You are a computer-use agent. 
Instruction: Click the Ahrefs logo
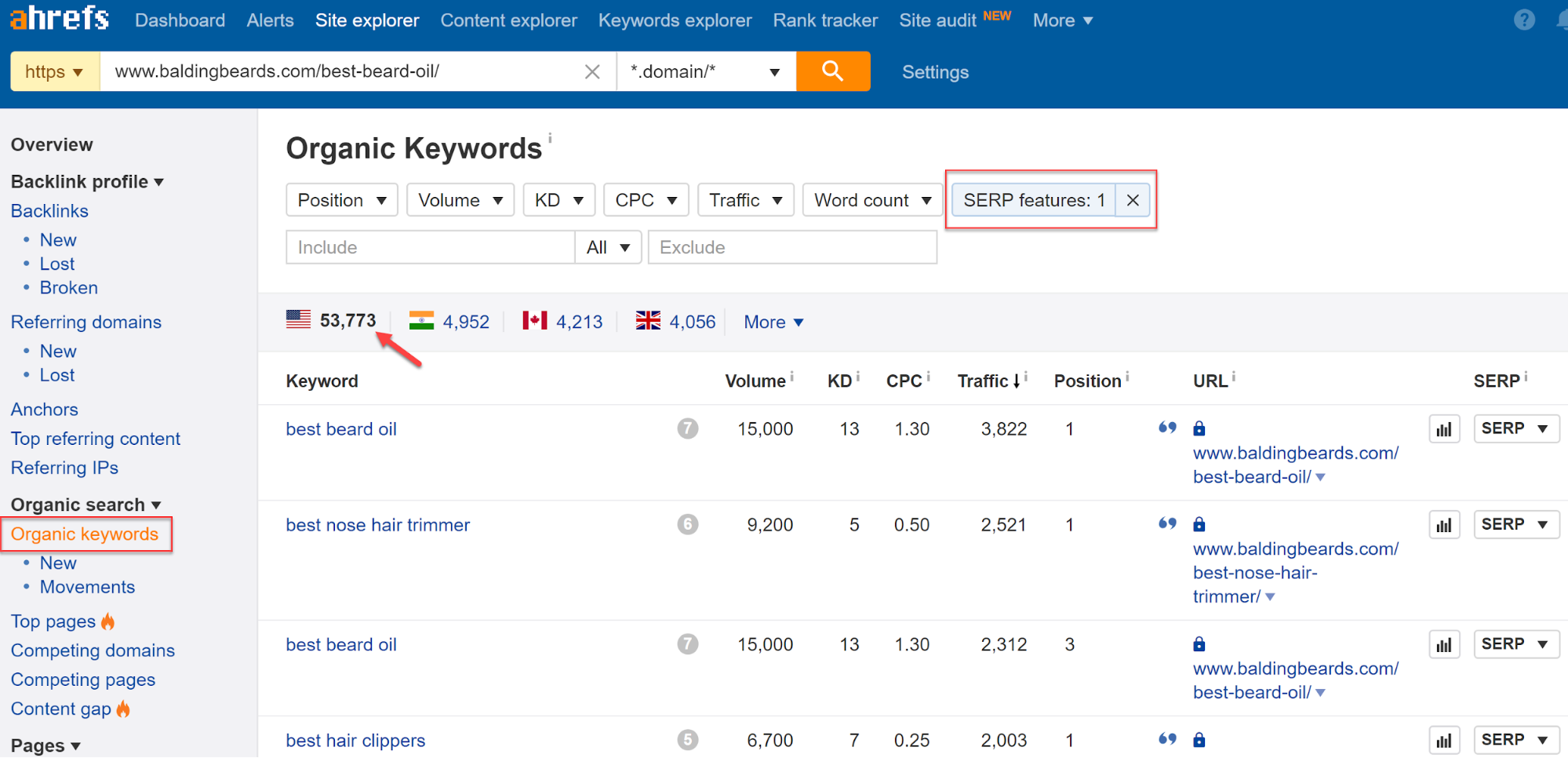[60, 17]
